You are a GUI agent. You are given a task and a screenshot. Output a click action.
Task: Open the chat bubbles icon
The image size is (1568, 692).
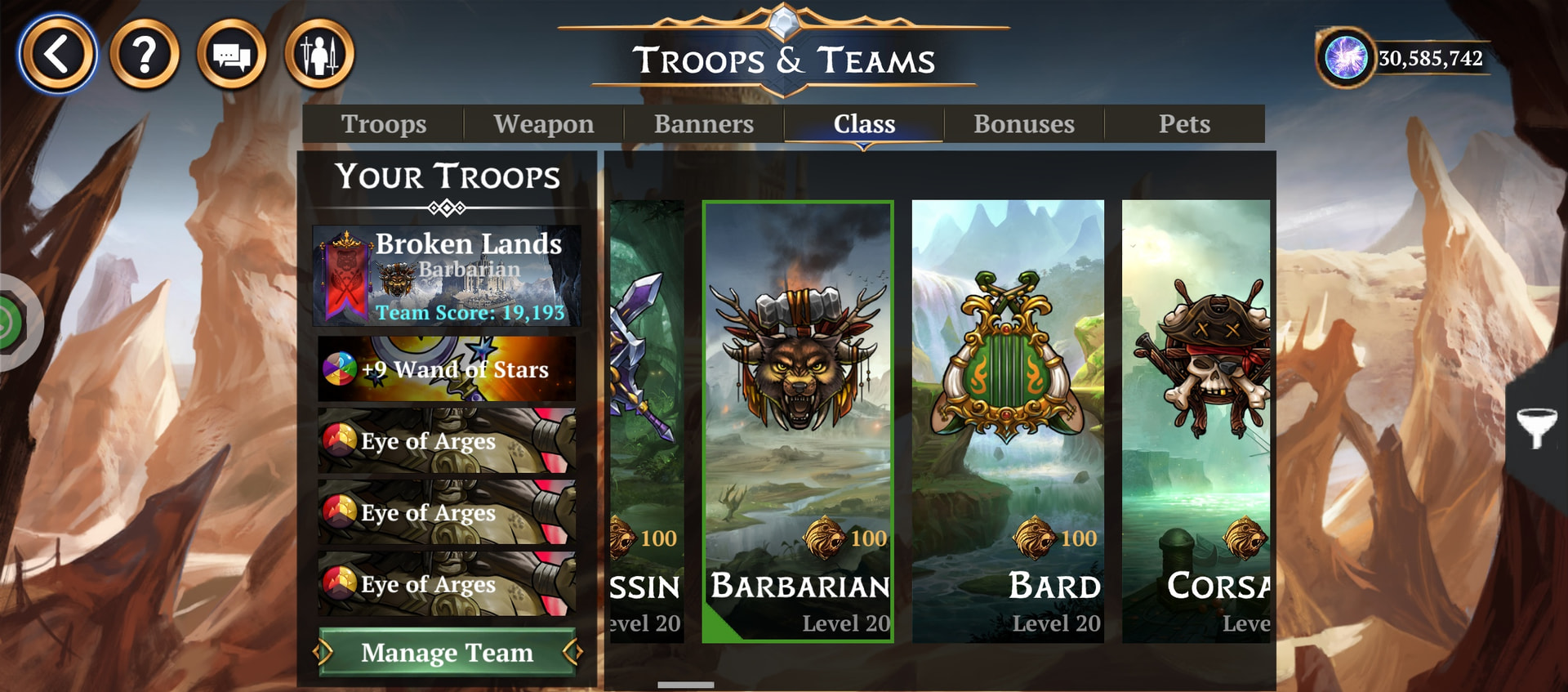tap(232, 55)
